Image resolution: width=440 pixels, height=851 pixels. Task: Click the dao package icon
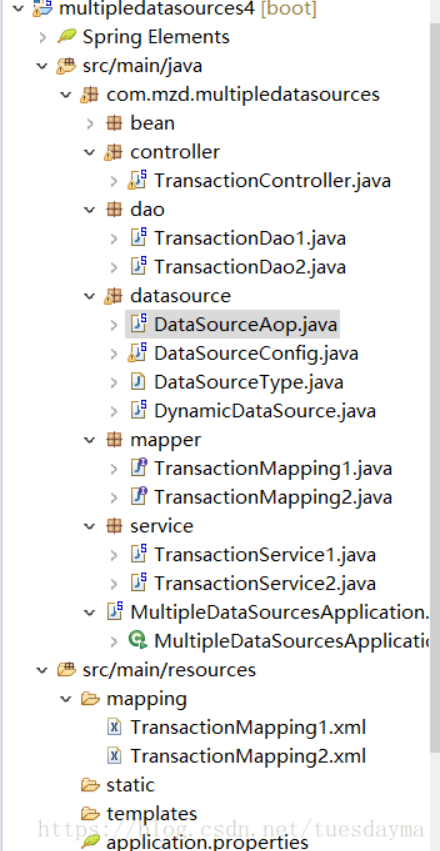coord(114,209)
